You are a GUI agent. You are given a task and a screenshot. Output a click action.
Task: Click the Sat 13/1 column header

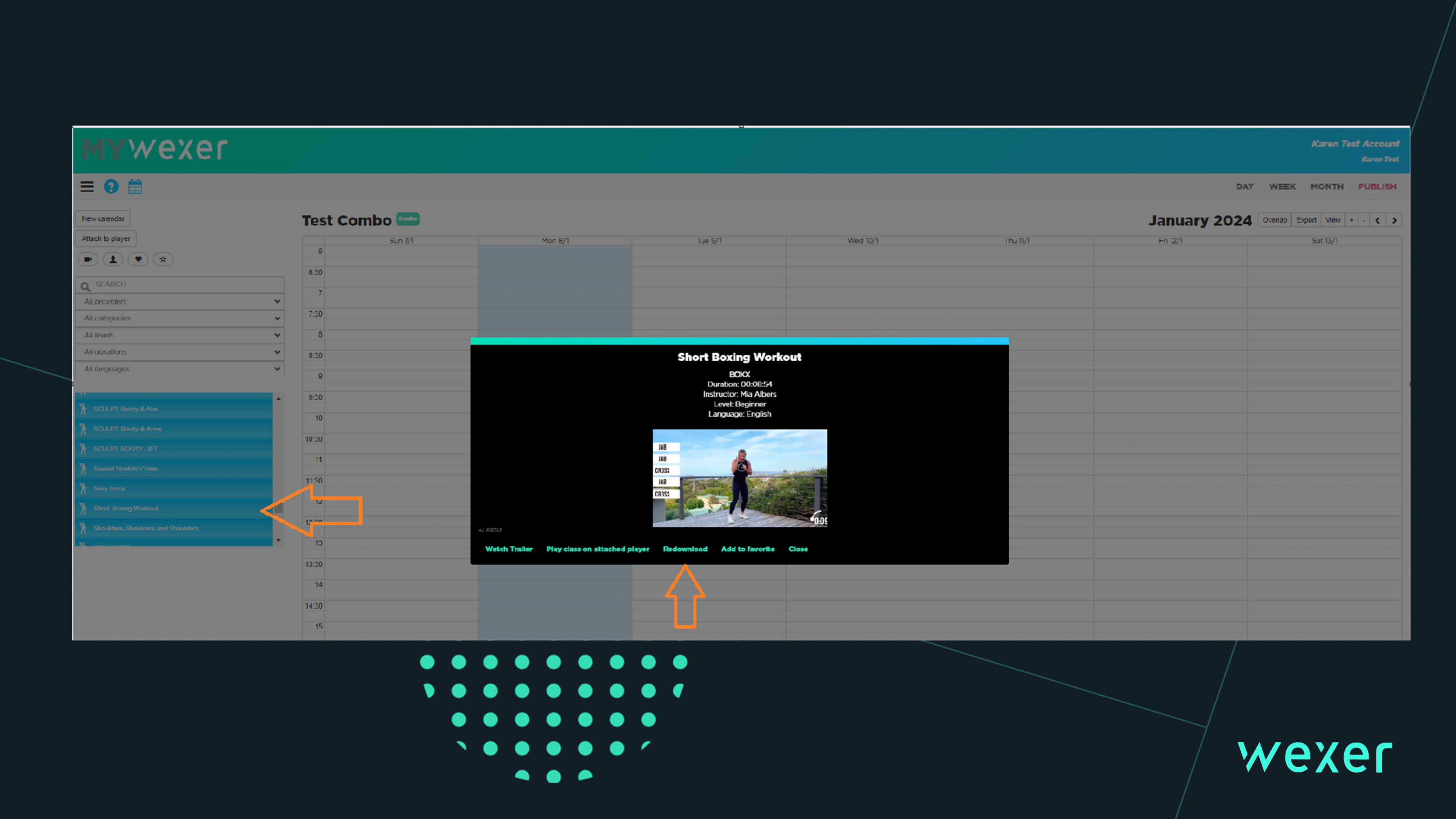[1325, 241]
